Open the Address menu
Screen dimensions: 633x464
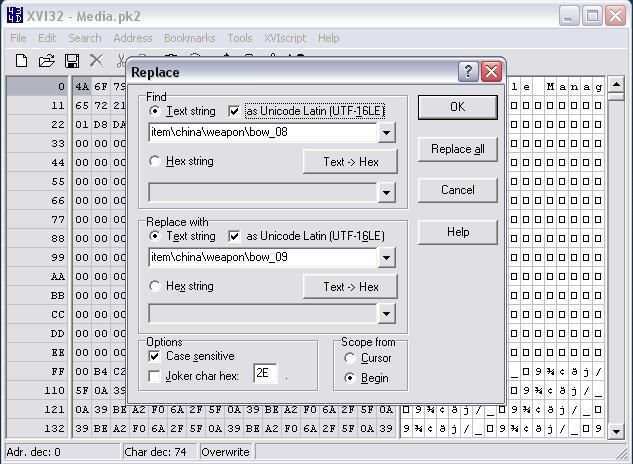[133, 38]
